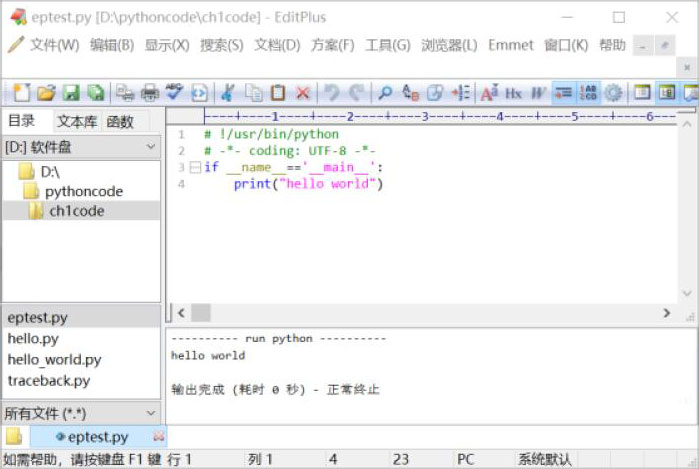The height and width of the screenshot is (469, 699).
Task: Click the New file toolbar icon
Action: click(21, 93)
